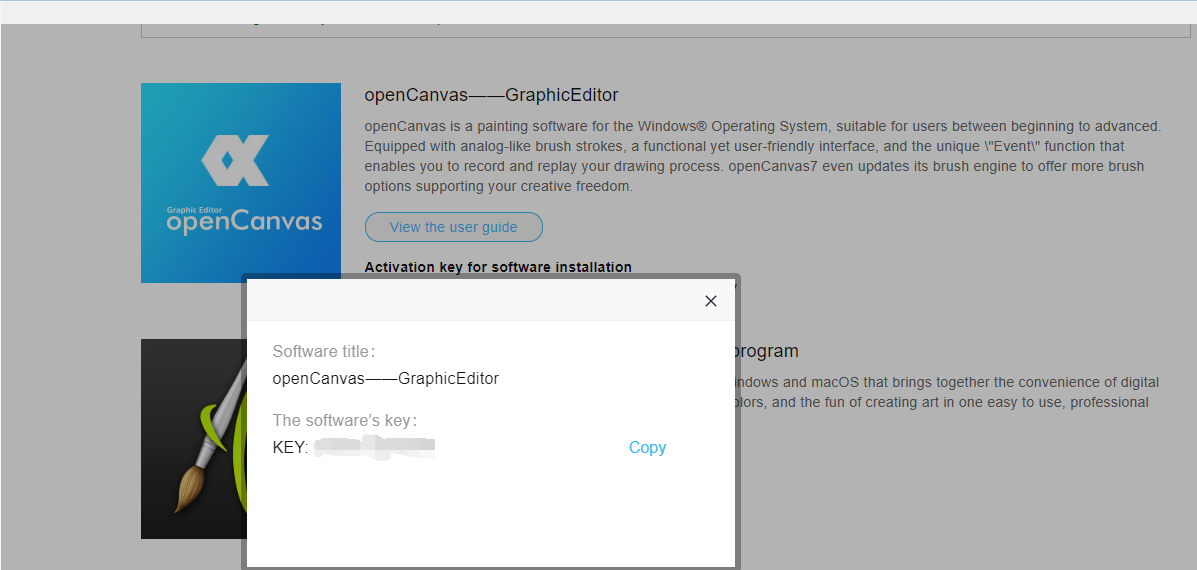
Task: Click the openCanvas logo thumbnail
Action: coord(241,183)
